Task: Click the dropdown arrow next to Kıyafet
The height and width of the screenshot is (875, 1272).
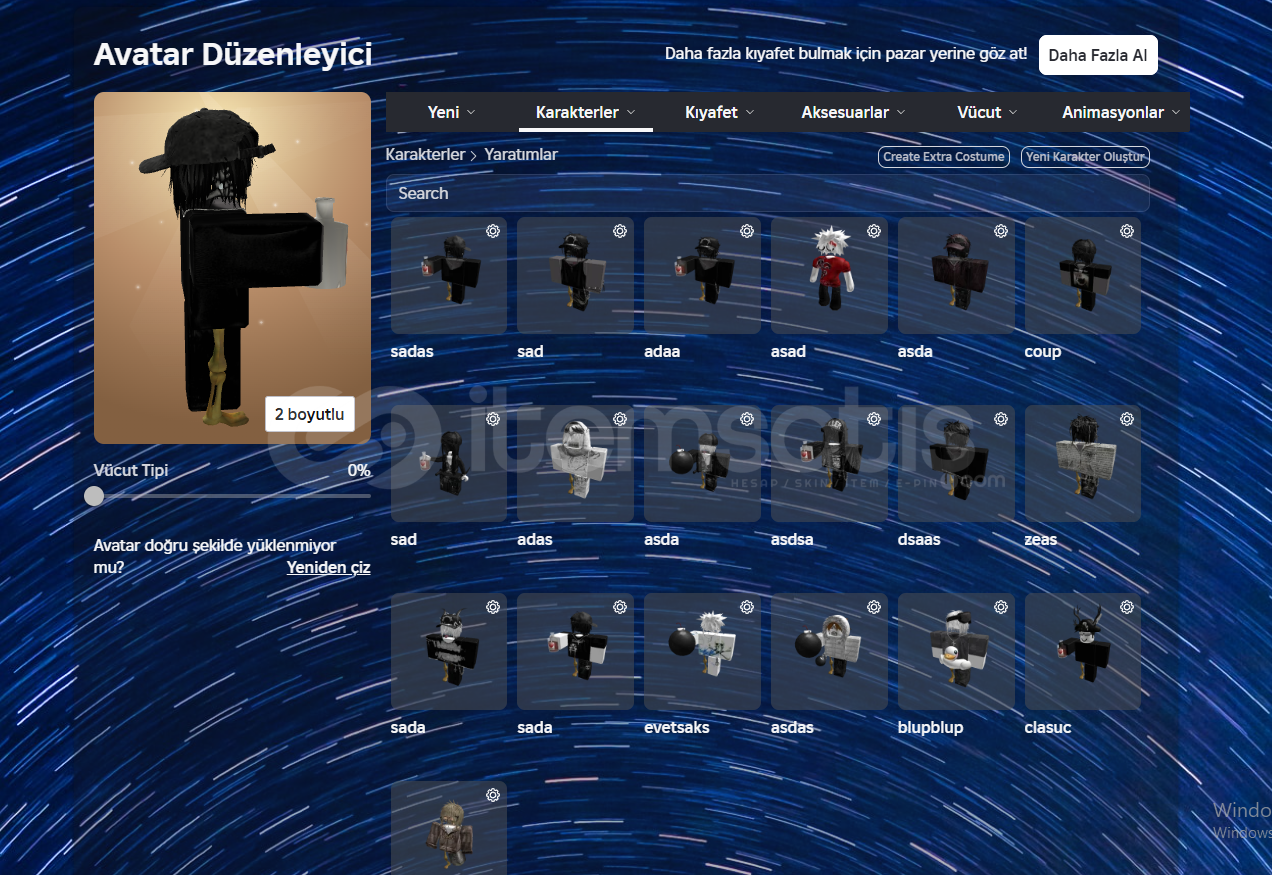Action: click(x=750, y=113)
